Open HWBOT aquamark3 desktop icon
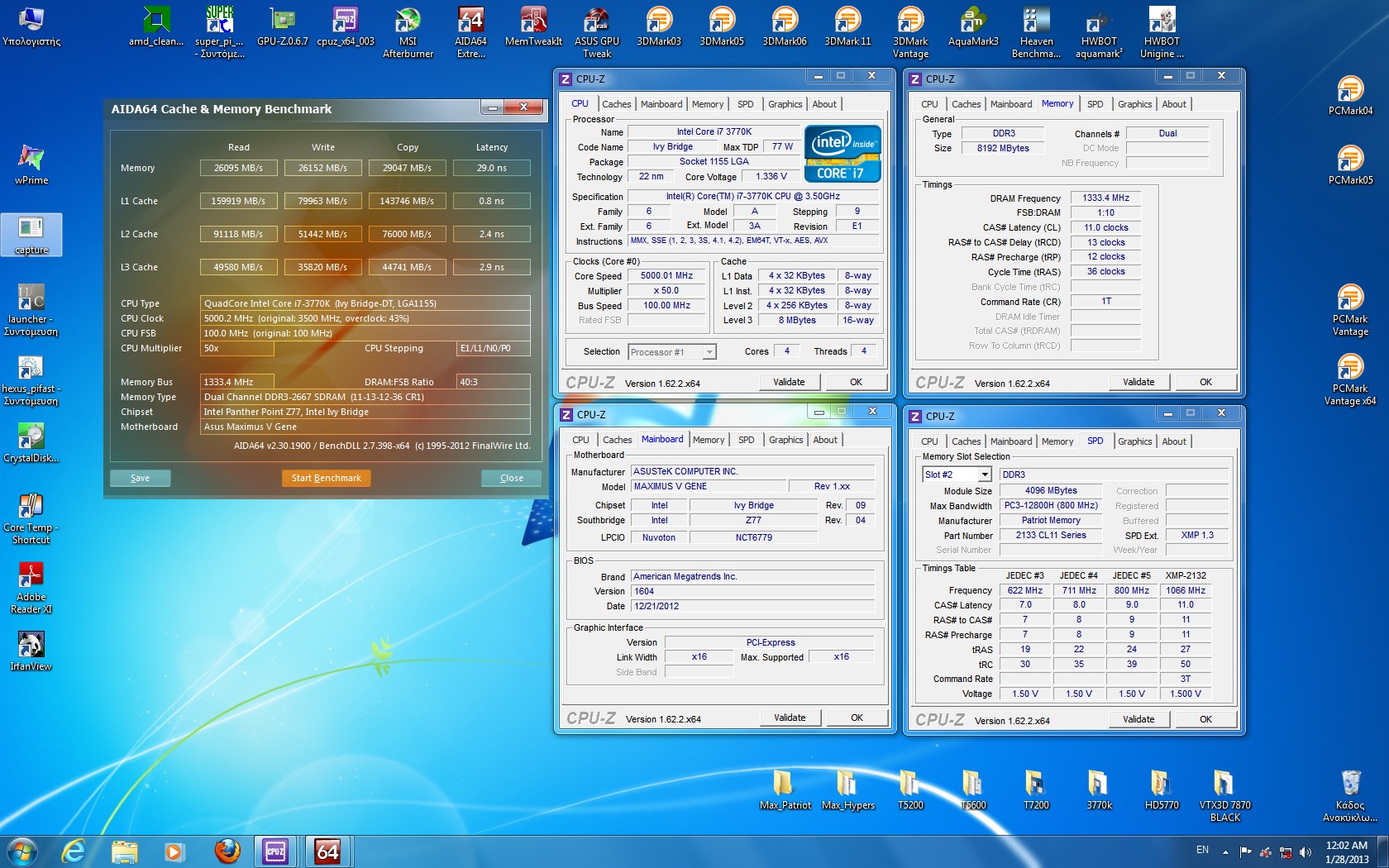The image size is (1389, 868). (x=1099, y=32)
